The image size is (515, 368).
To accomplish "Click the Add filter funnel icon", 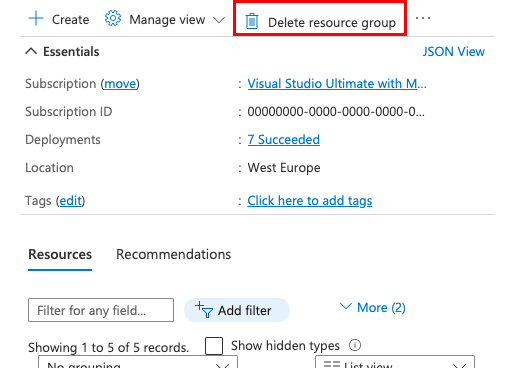I will 204,310.
